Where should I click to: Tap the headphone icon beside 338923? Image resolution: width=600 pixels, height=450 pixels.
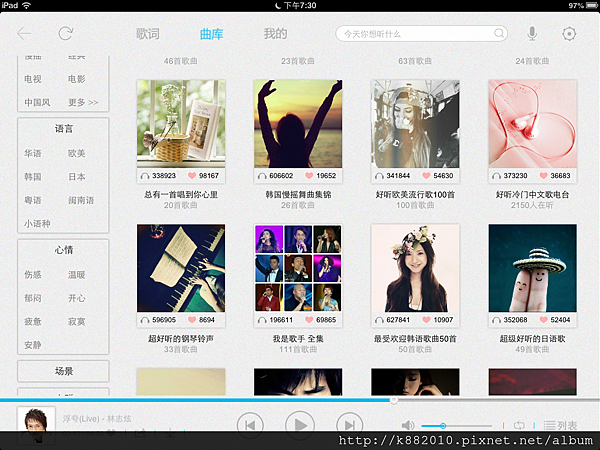click(145, 176)
